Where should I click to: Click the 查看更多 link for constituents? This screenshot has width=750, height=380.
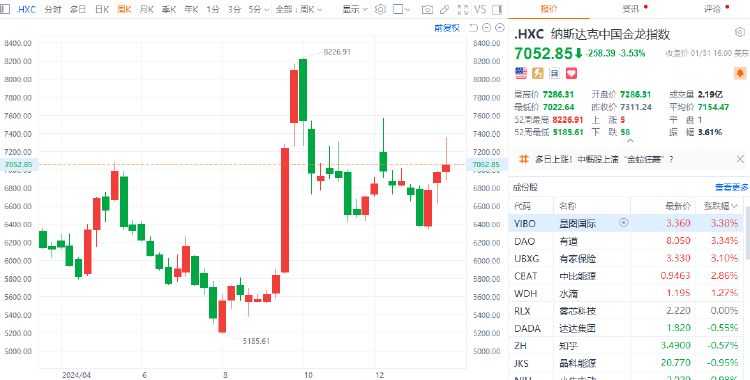click(x=732, y=187)
